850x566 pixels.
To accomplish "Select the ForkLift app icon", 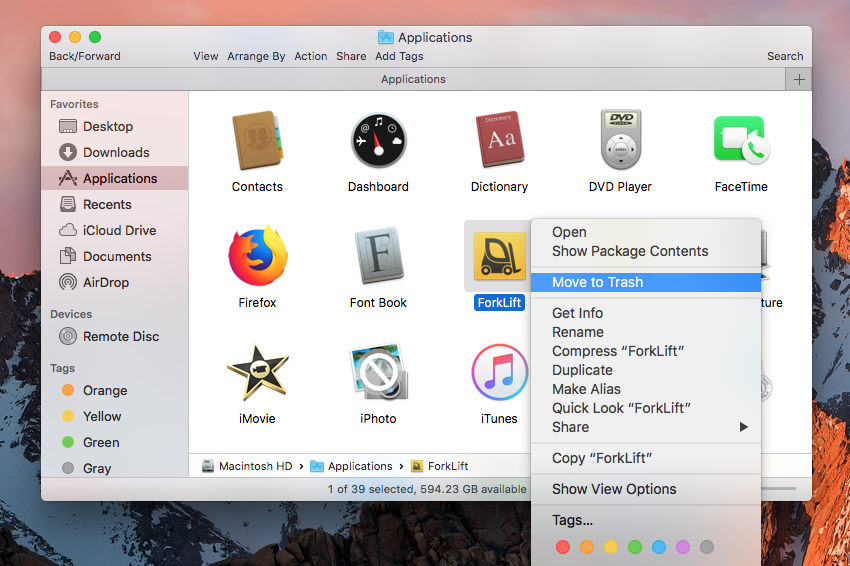I will point(499,256).
